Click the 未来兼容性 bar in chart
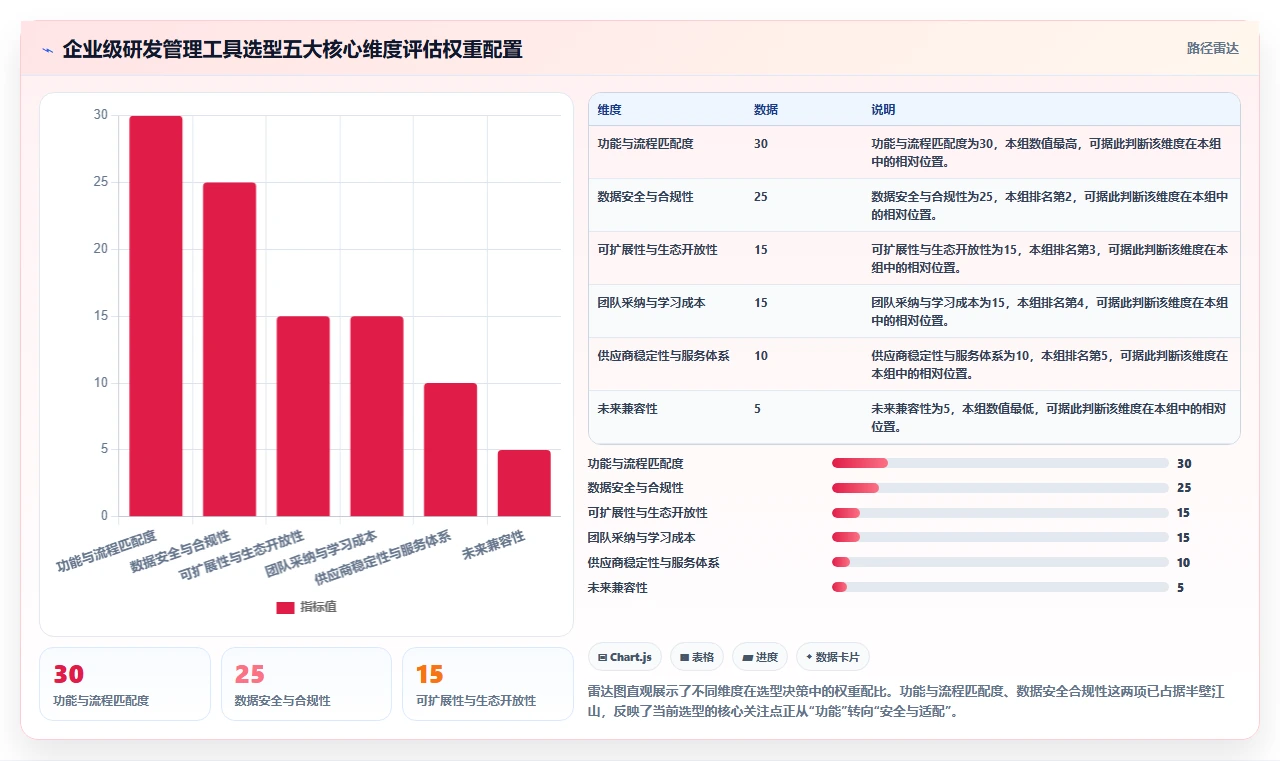Screen dimensions: 1280x761 [x=524, y=483]
